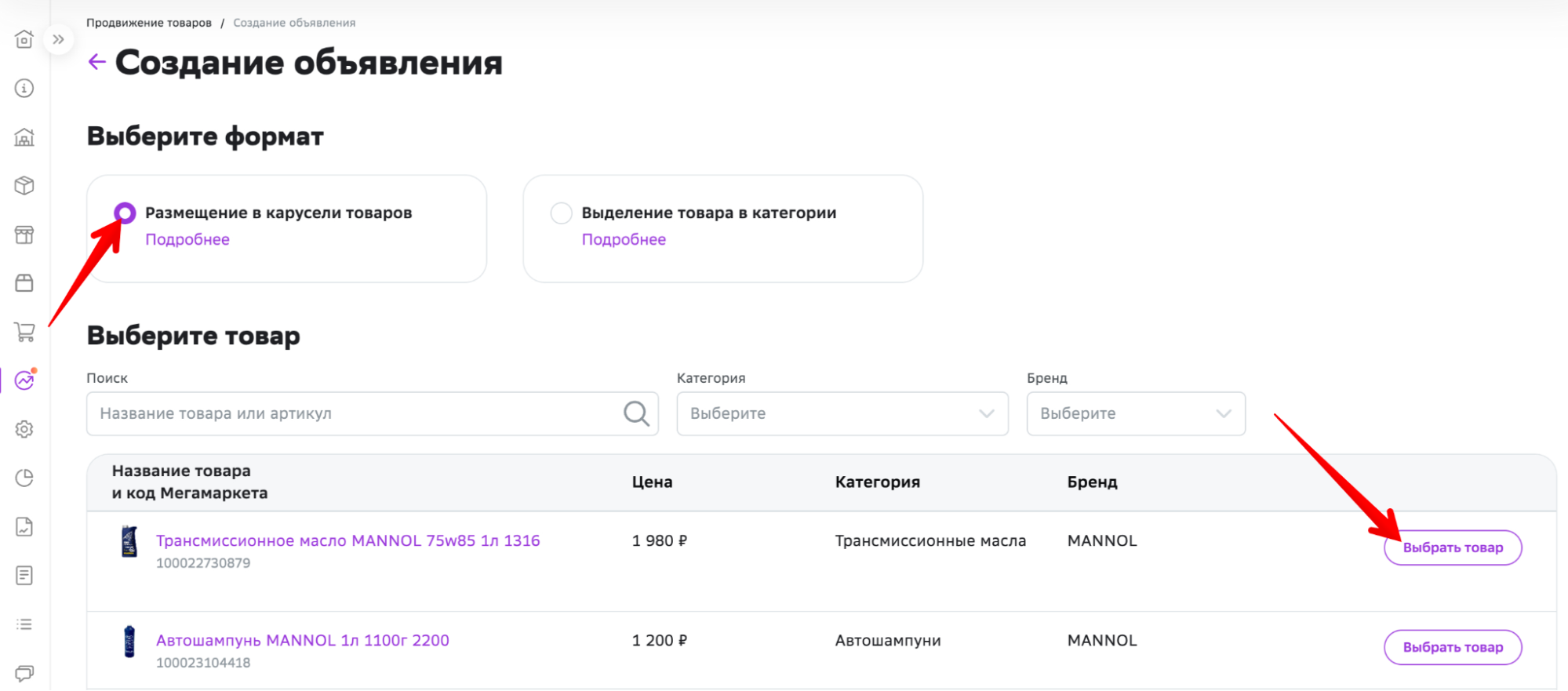Click the search magnifier icon

(636, 413)
